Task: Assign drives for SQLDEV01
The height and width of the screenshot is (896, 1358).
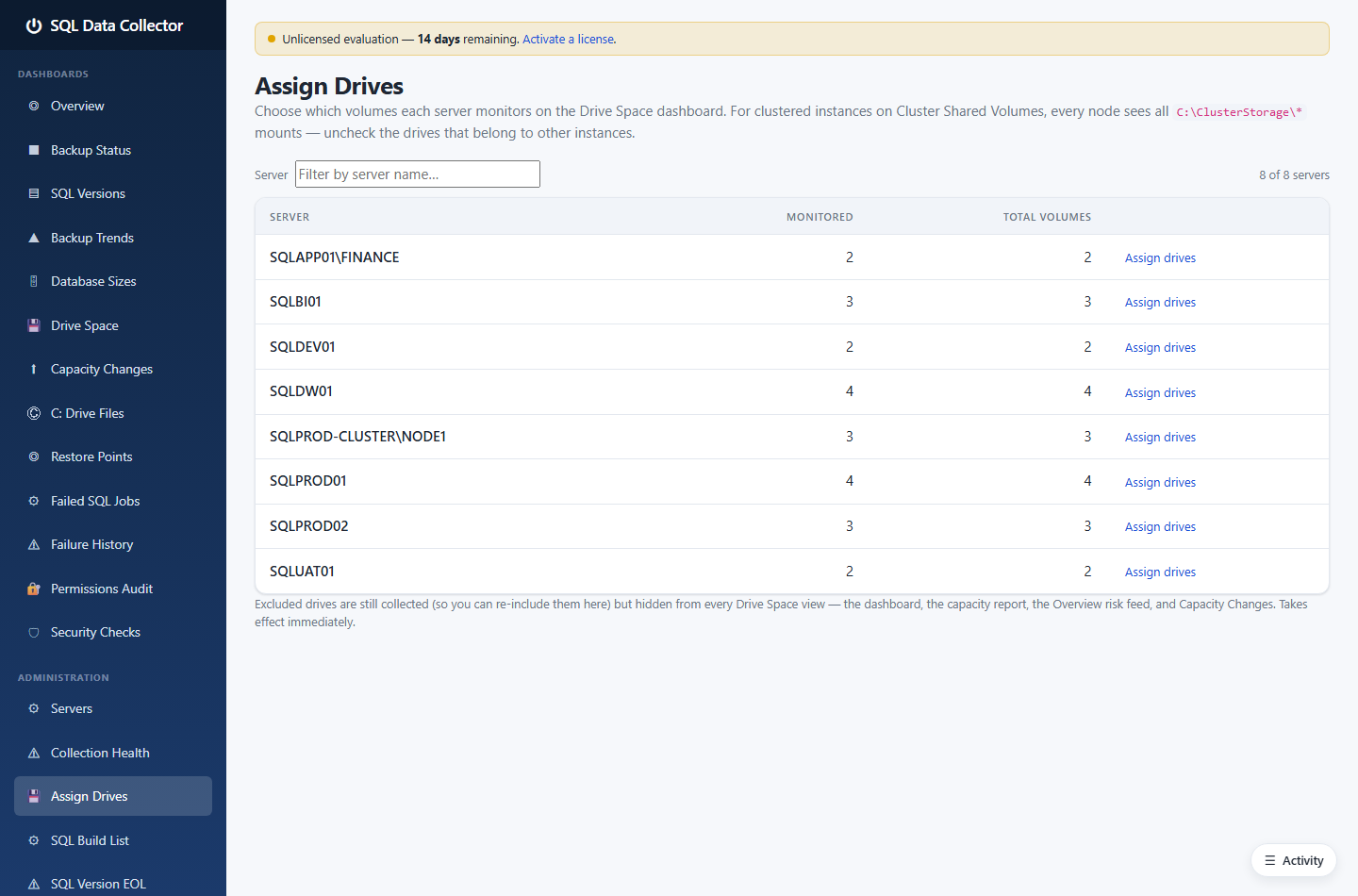Action: 1160,348
